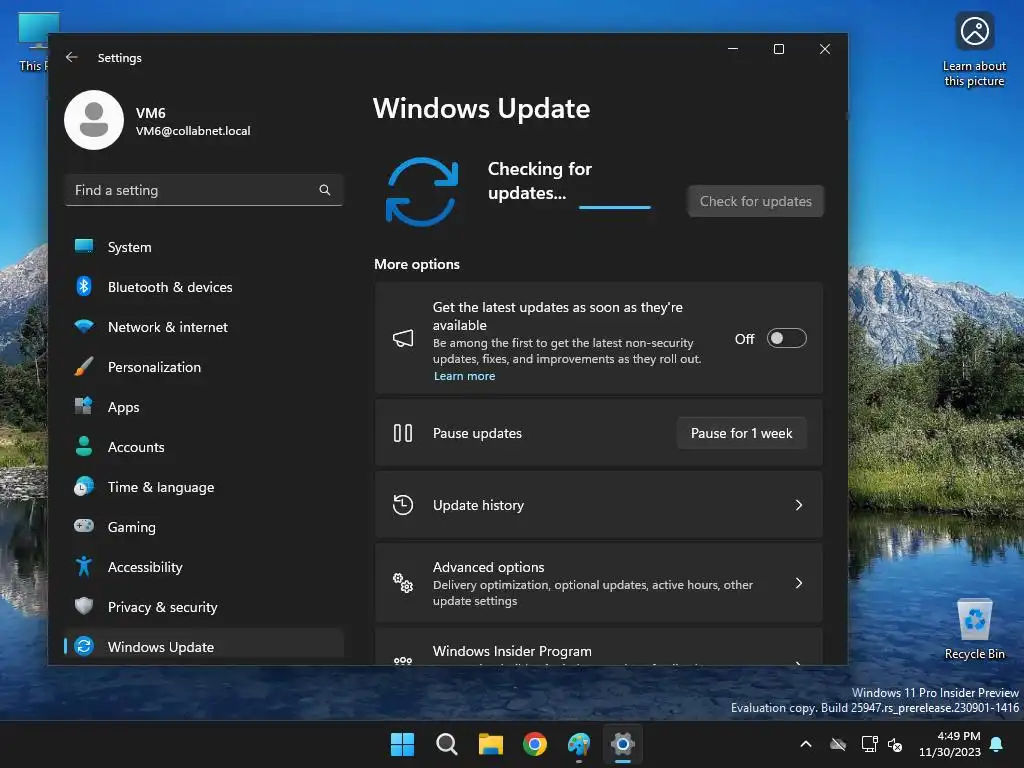This screenshot has width=1024, height=768.
Task: Select Accounts label in sidebar
Action: click(x=136, y=447)
